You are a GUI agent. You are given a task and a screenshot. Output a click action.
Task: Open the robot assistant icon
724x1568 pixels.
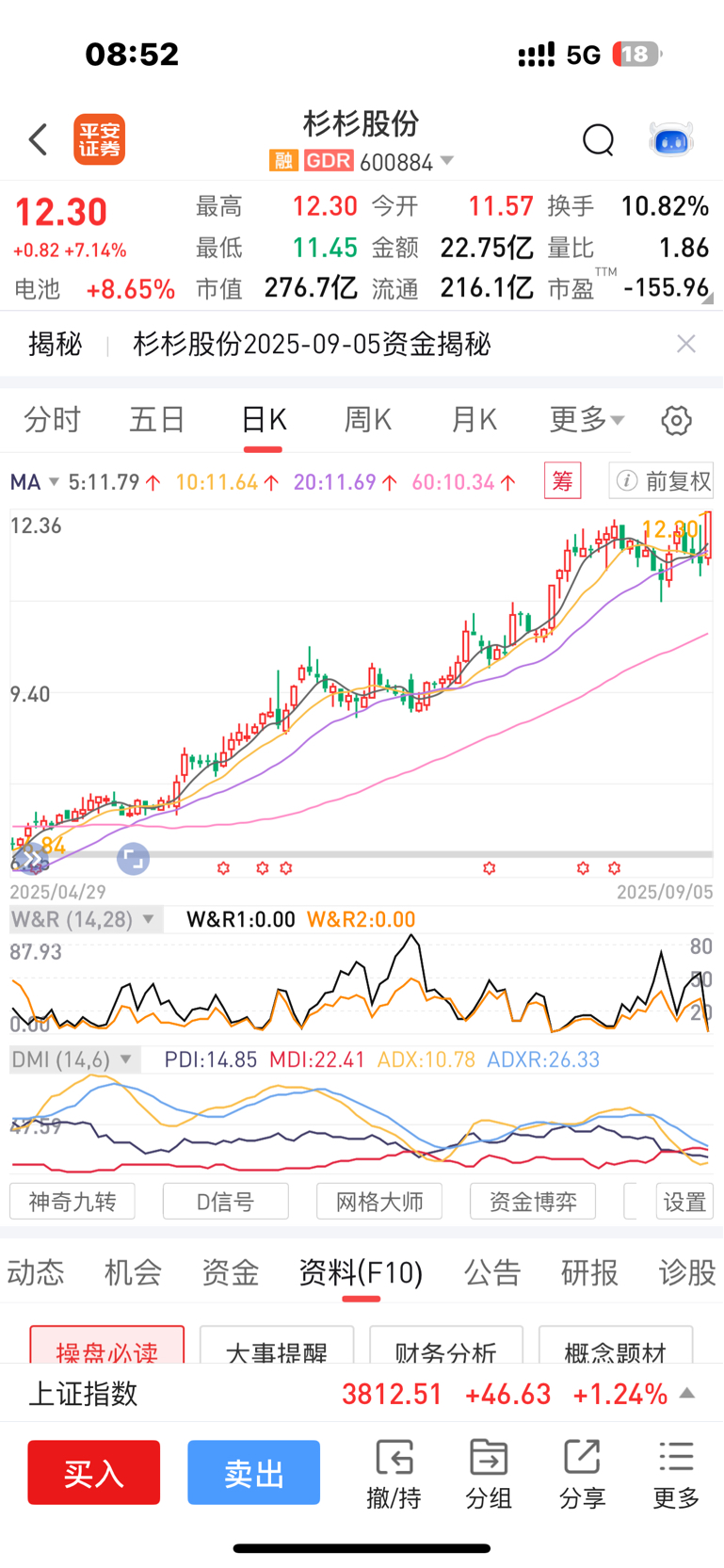pyautogui.click(x=671, y=140)
